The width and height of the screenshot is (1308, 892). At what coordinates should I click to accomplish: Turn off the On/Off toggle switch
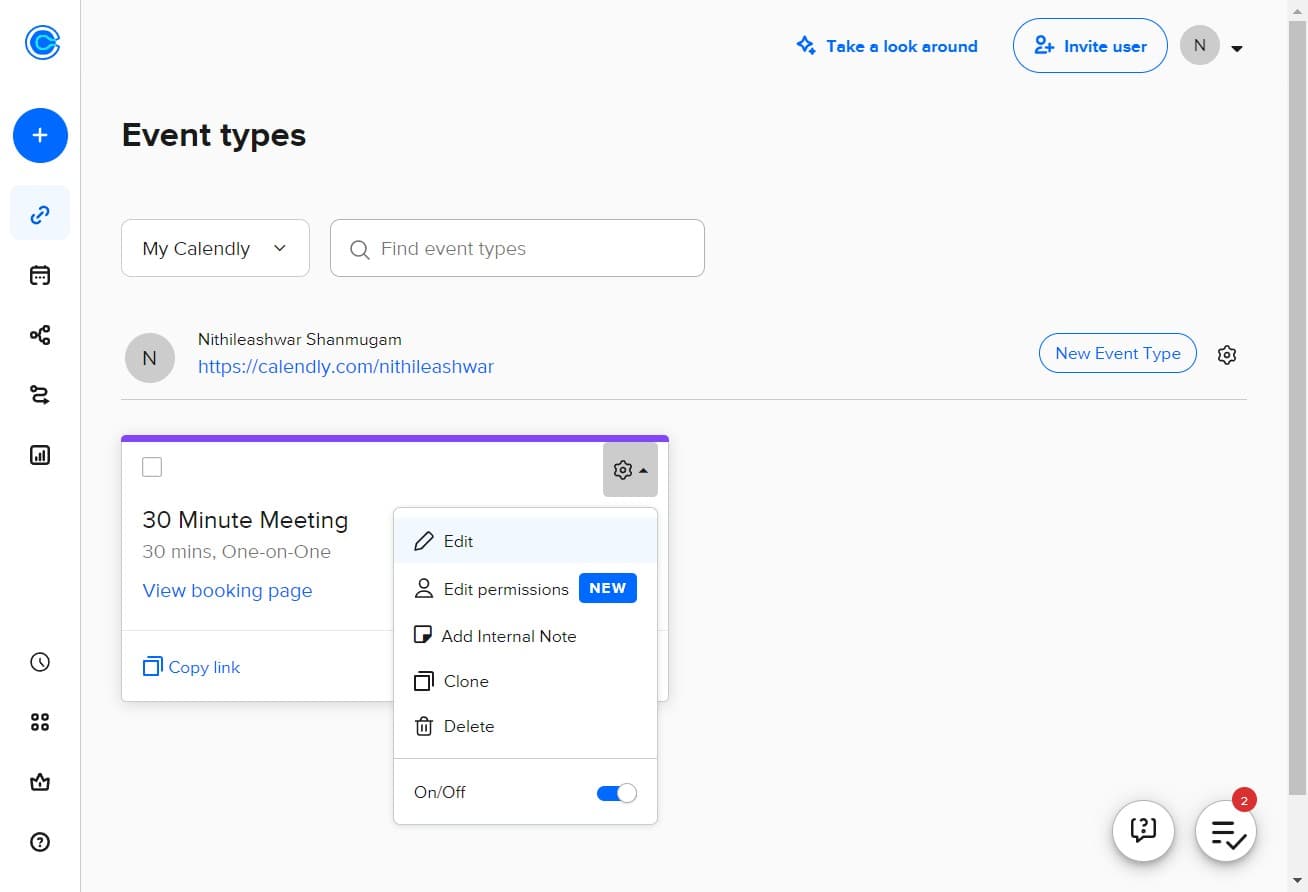(x=616, y=793)
